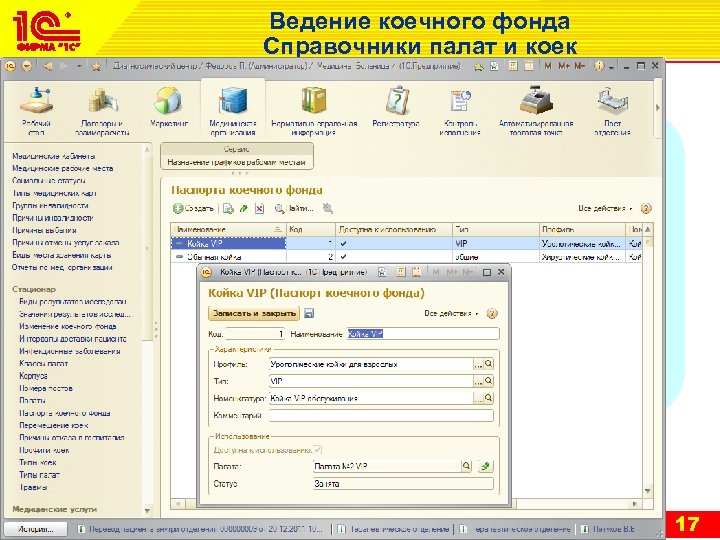Click the Найти... button
720x540 pixels.
click(294, 209)
